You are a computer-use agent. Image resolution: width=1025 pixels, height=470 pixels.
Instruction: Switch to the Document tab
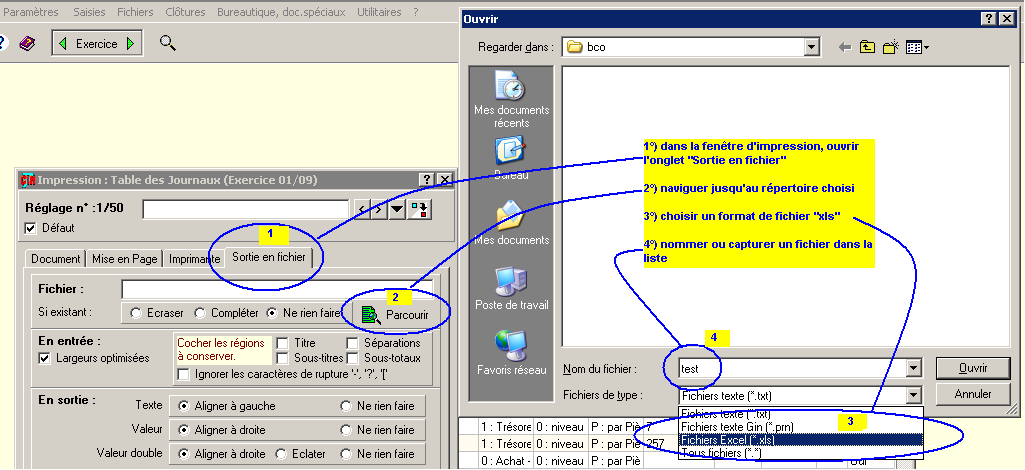pos(56,259)
